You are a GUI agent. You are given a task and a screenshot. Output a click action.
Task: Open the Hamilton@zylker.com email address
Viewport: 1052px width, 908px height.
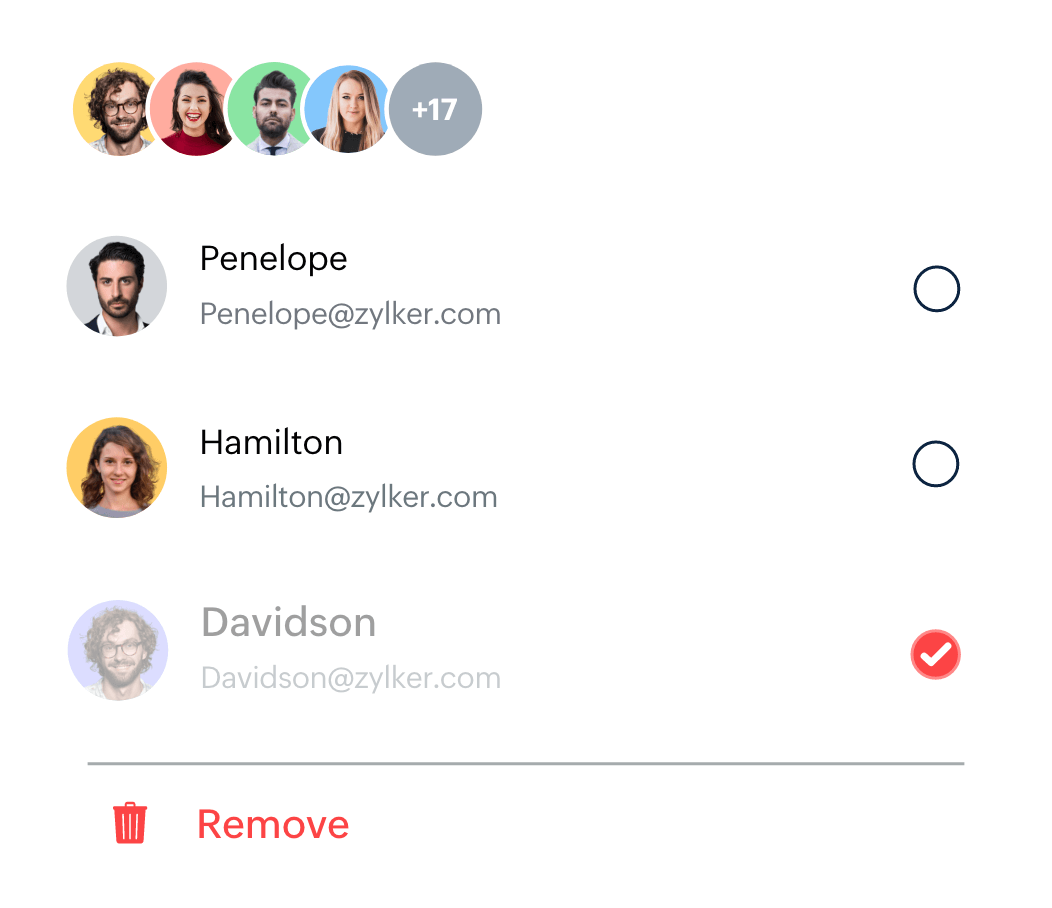(x=349, y=497)
